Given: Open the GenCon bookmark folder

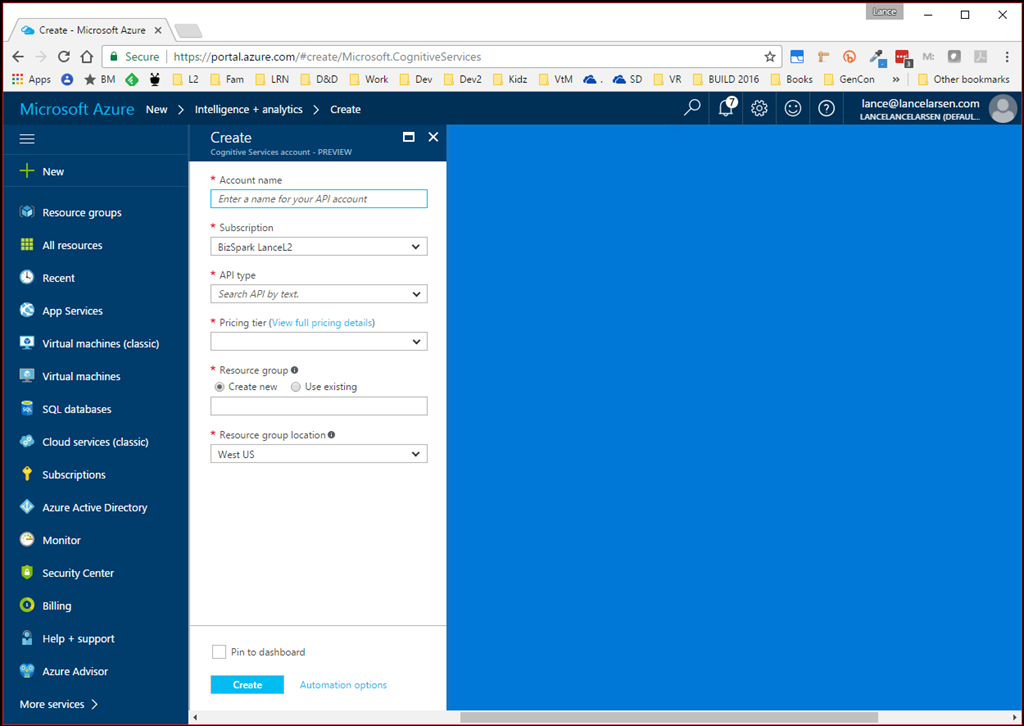Looking at the screenshot, I should [849, 79].
